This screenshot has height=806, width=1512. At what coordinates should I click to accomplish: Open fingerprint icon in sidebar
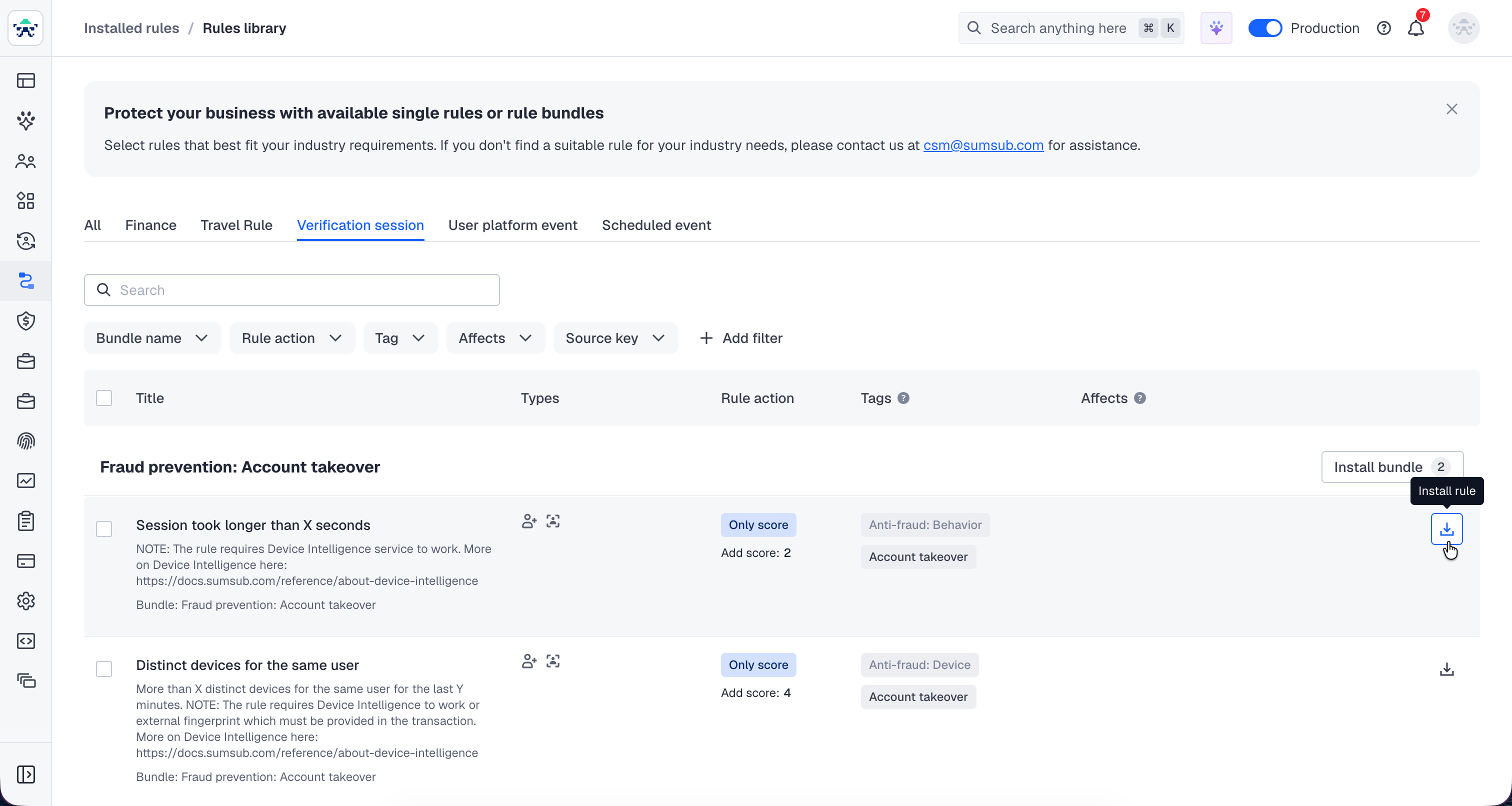tap(26, 441)
